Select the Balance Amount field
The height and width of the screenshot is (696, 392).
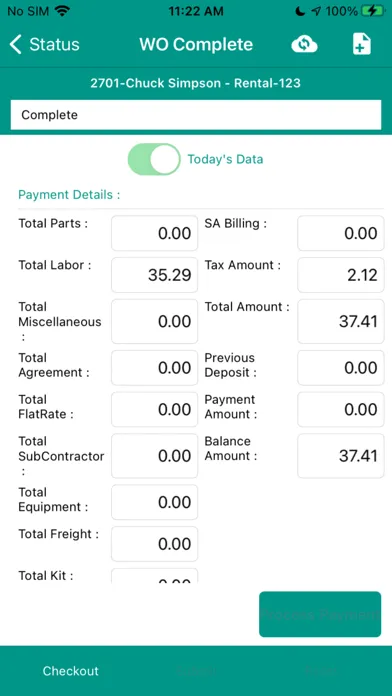[x=341, y=456]
